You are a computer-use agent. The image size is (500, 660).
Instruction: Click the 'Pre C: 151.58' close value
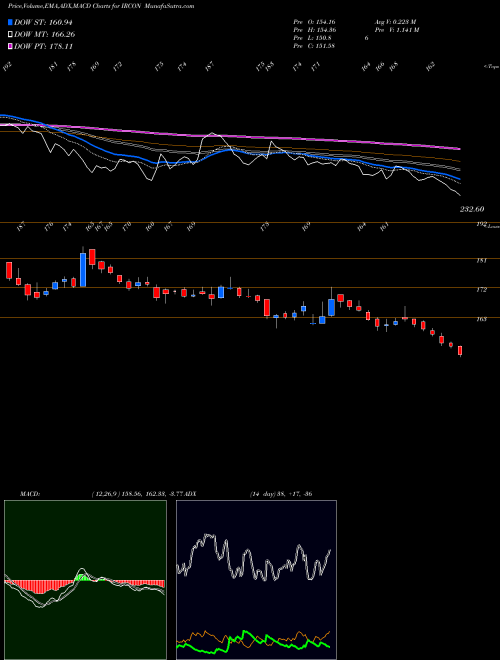pos(314,46)
